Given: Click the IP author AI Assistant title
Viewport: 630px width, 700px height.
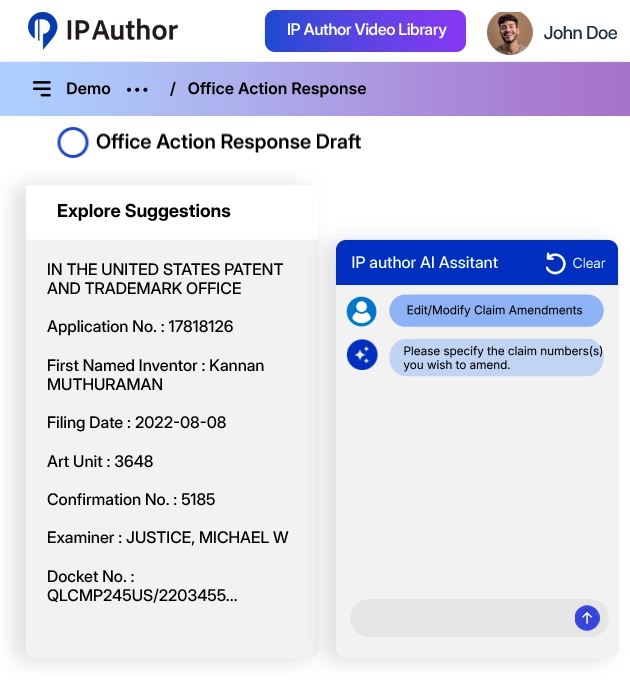Looking at the screenshot, I should 424,263.
